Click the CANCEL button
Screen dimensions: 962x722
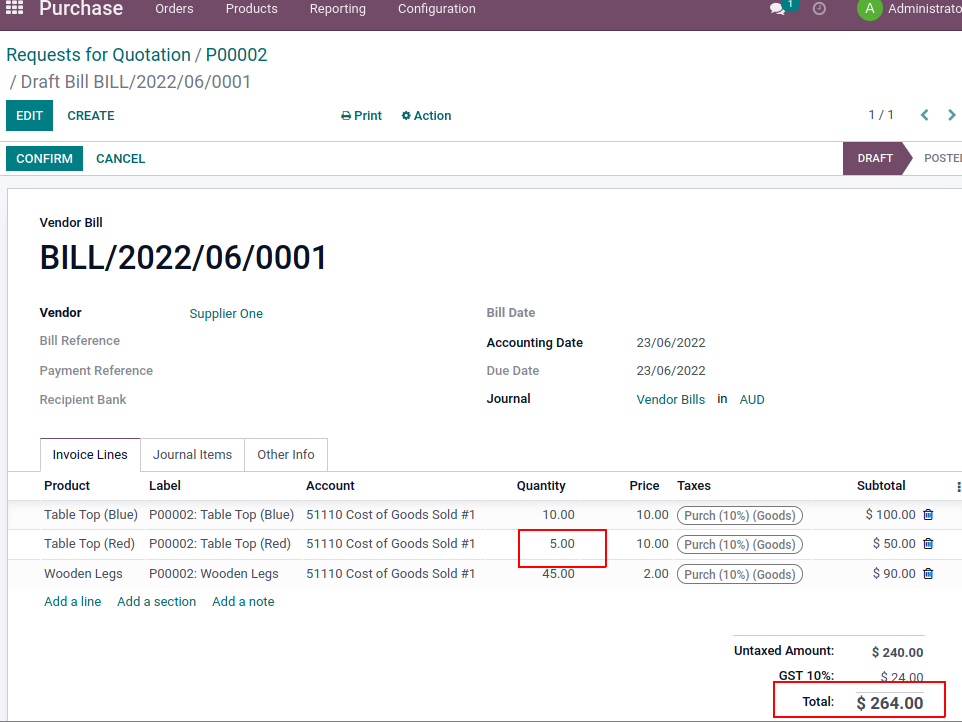120,158
